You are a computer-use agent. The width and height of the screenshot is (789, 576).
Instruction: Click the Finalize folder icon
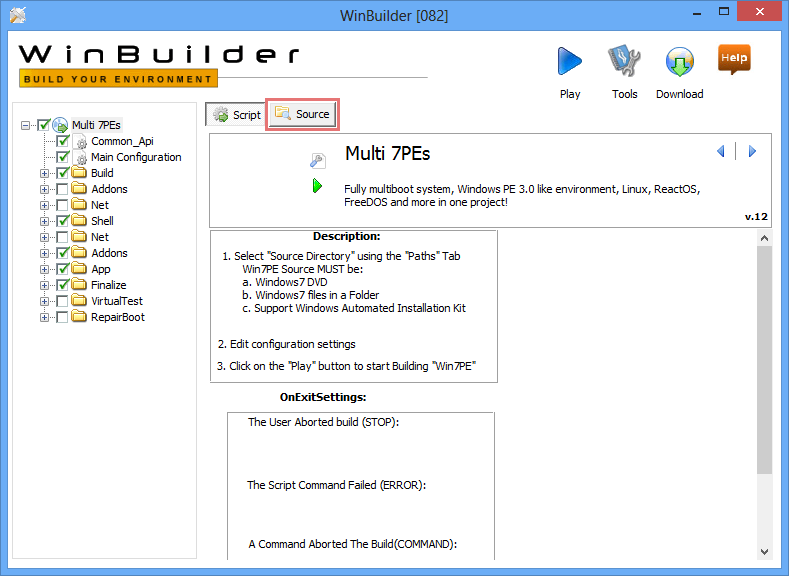coord(79,285)
